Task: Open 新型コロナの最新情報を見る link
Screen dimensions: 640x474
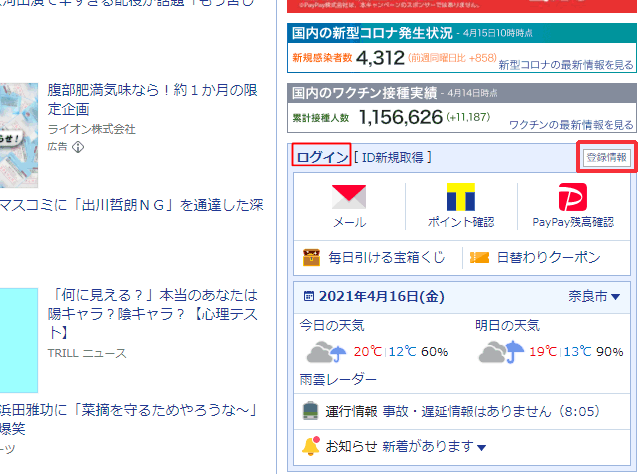Action: tap(565, 65)
